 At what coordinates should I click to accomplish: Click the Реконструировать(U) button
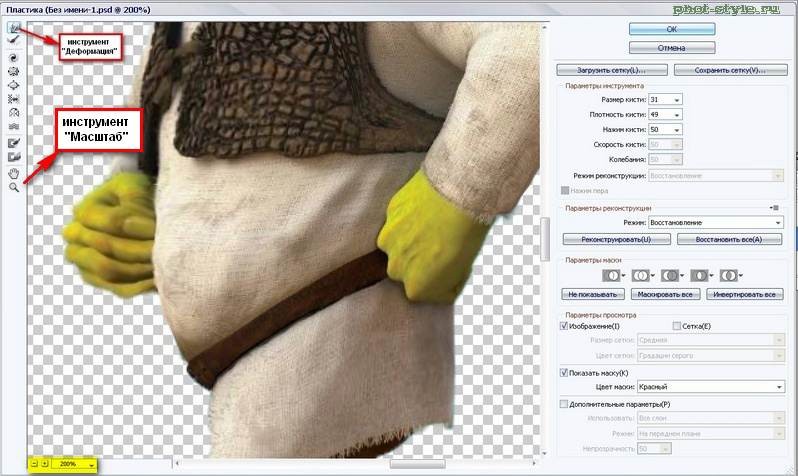pyautogui.click(x=616, y=239)
